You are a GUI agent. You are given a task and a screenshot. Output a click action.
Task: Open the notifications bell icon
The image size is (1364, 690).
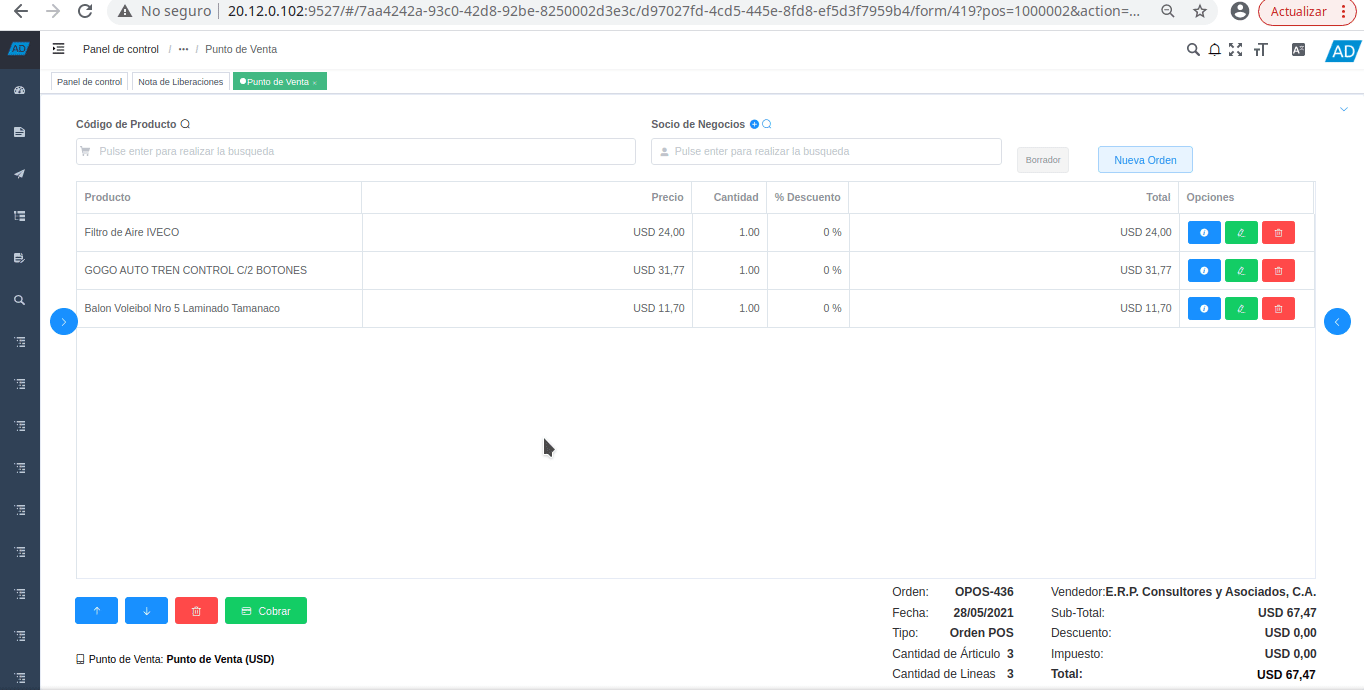point(1215,50)
